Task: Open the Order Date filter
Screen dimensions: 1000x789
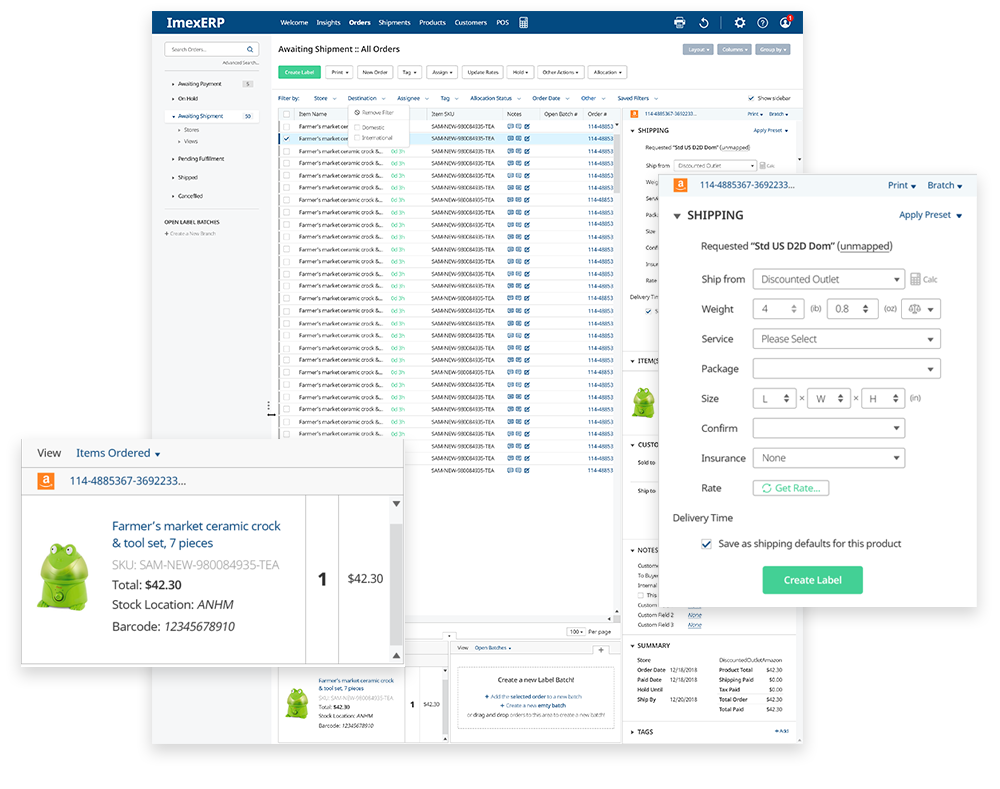Action: 550,98
